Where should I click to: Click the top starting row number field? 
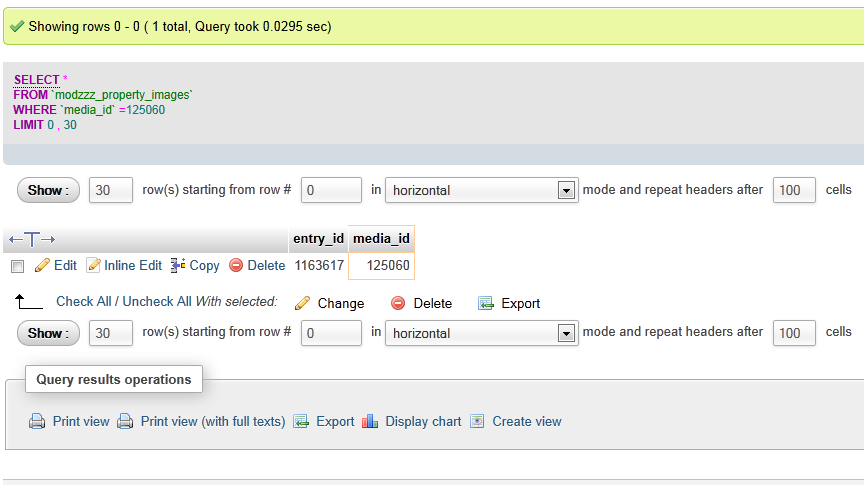(331, 190)
